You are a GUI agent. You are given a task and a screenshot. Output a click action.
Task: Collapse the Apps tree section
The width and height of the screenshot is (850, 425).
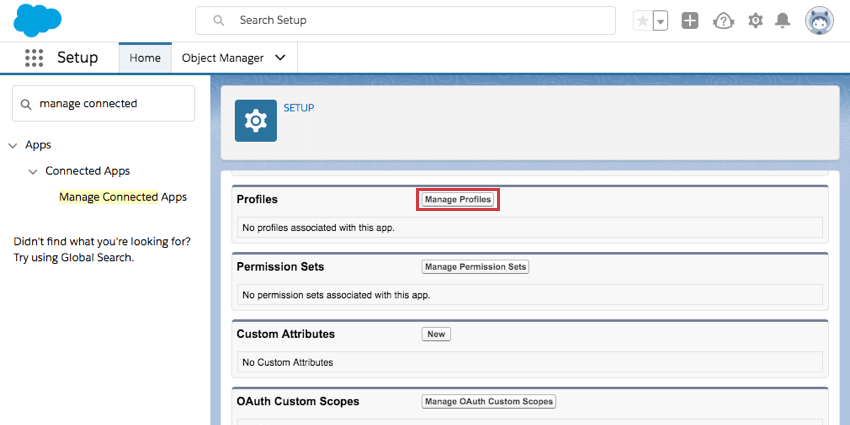pyautogui.click(x=12, y=145)
